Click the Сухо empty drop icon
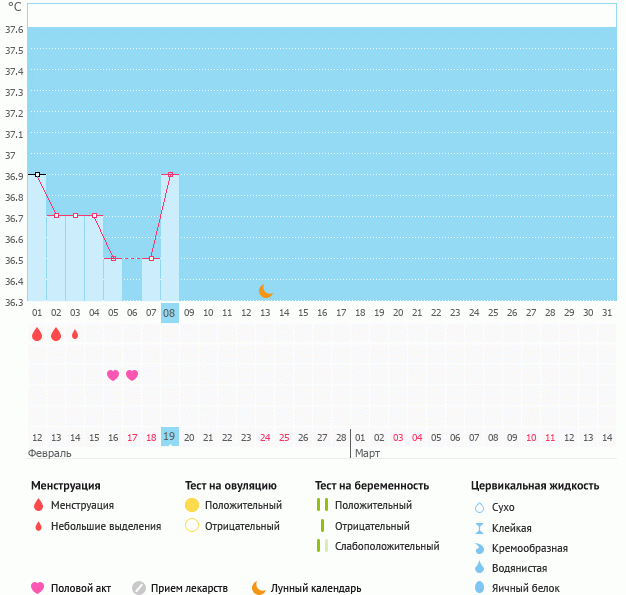The width and height of the screenshot is (626, 595). pyautogui.click(x=479, y=507)
